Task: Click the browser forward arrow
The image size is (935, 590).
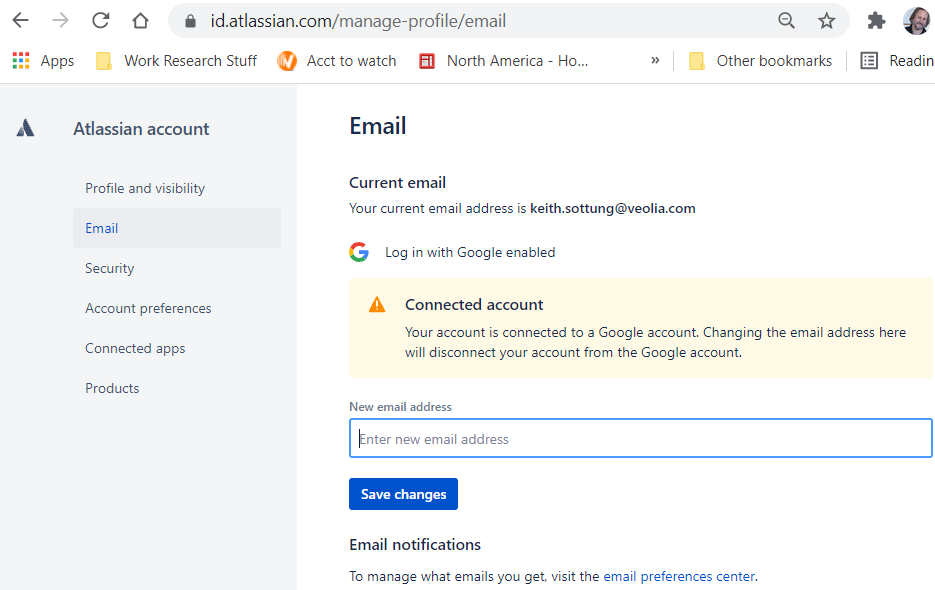Action: (x=60, y=21)
